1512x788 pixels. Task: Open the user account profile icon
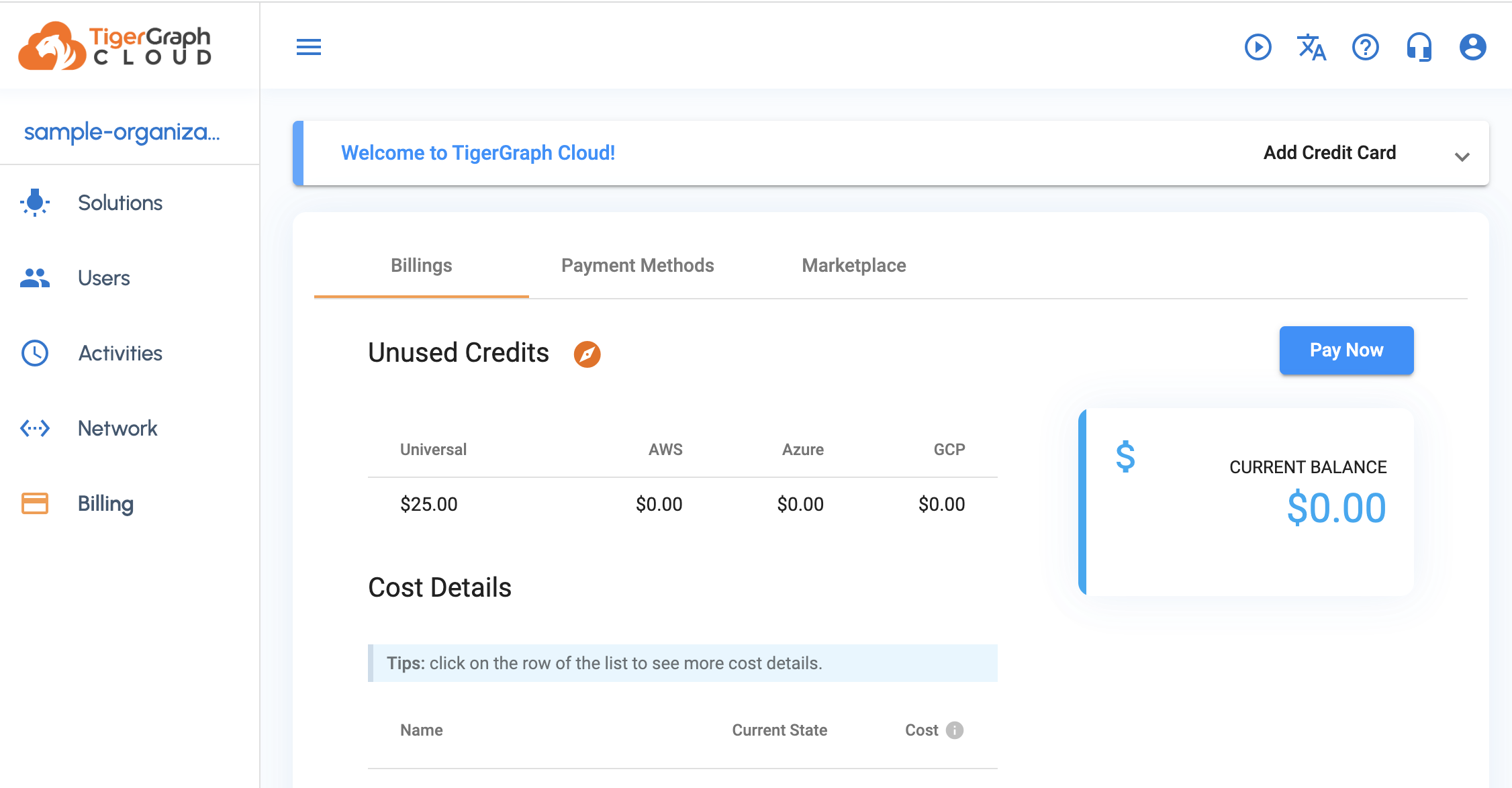click(x=1473, y=47)
